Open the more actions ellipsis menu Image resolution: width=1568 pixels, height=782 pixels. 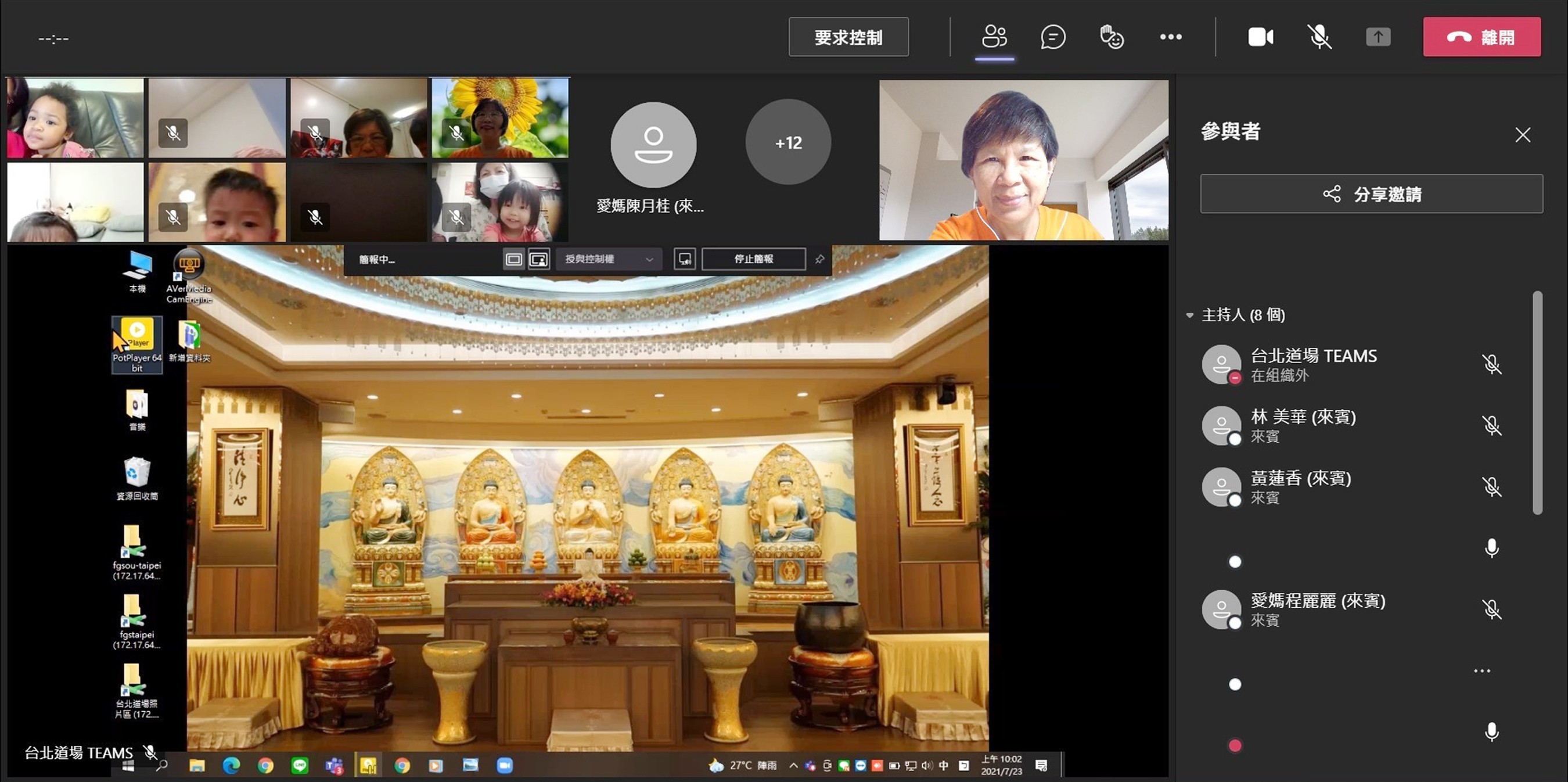point(1171,37)
